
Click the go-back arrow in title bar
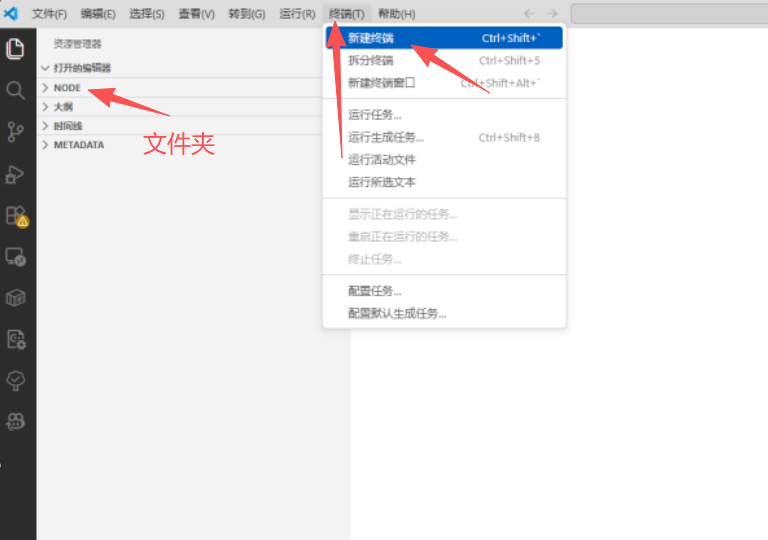coord(529,14)
